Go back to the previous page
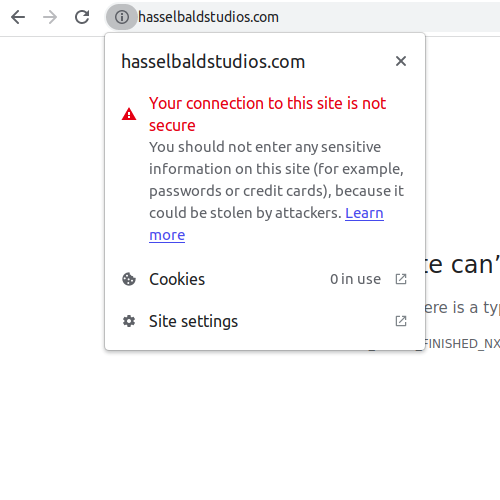Viewport: 500px width, 500px height. tap(18, 17)
